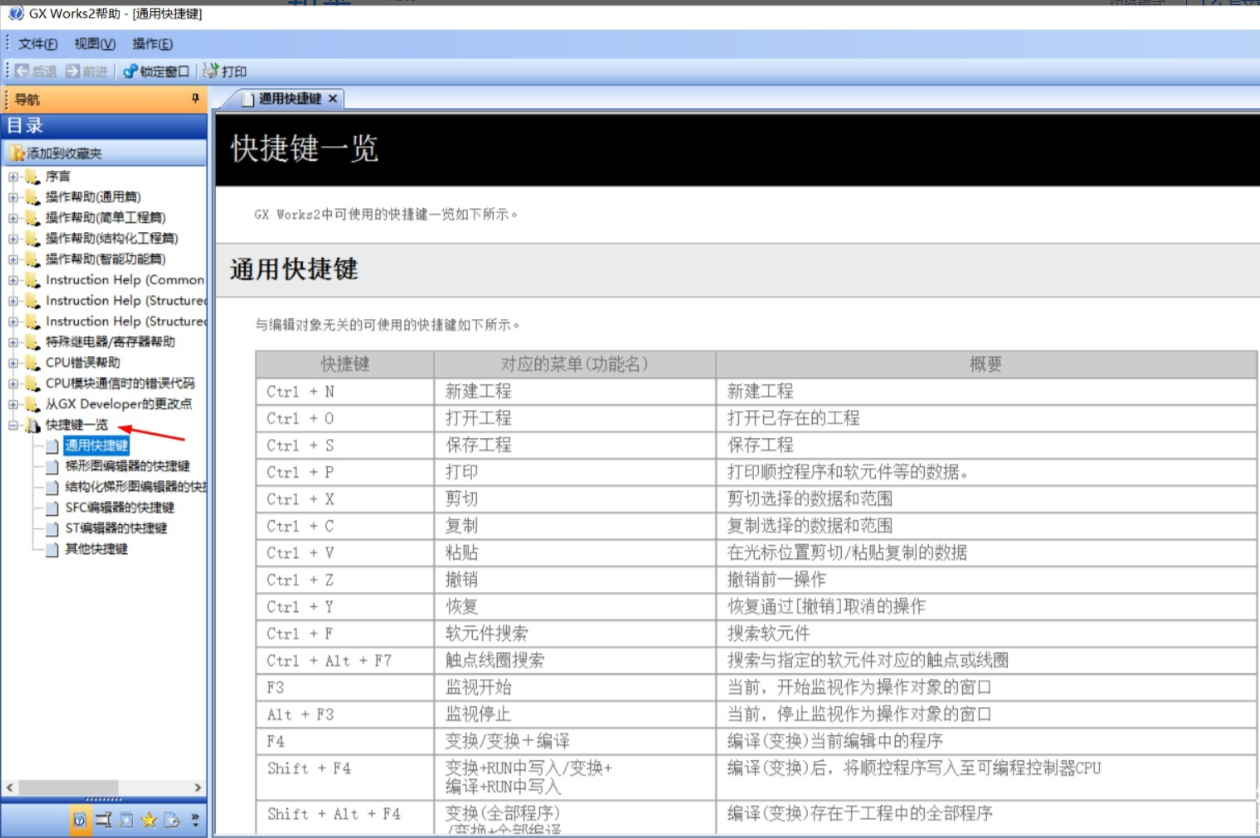1260x838 pixels.
Task: Open the 操作(E) menu
Action: pos(152,44)
